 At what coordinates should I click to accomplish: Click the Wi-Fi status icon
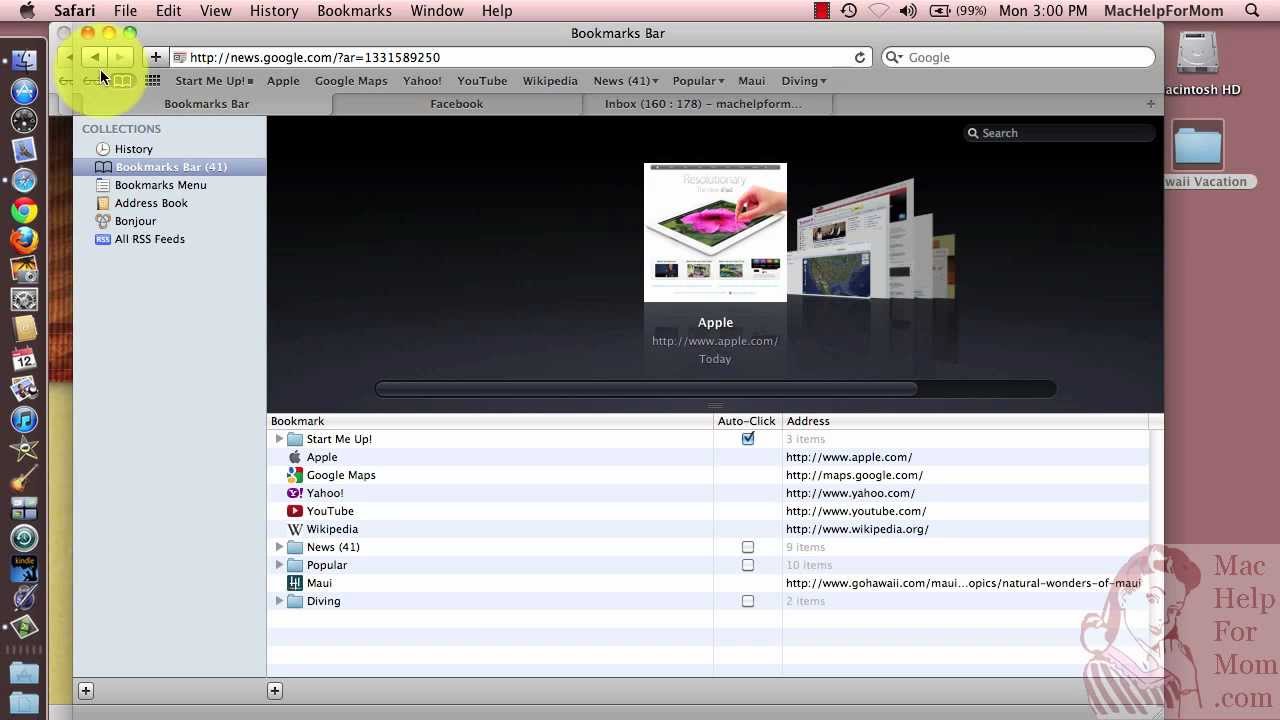[878, 11]
